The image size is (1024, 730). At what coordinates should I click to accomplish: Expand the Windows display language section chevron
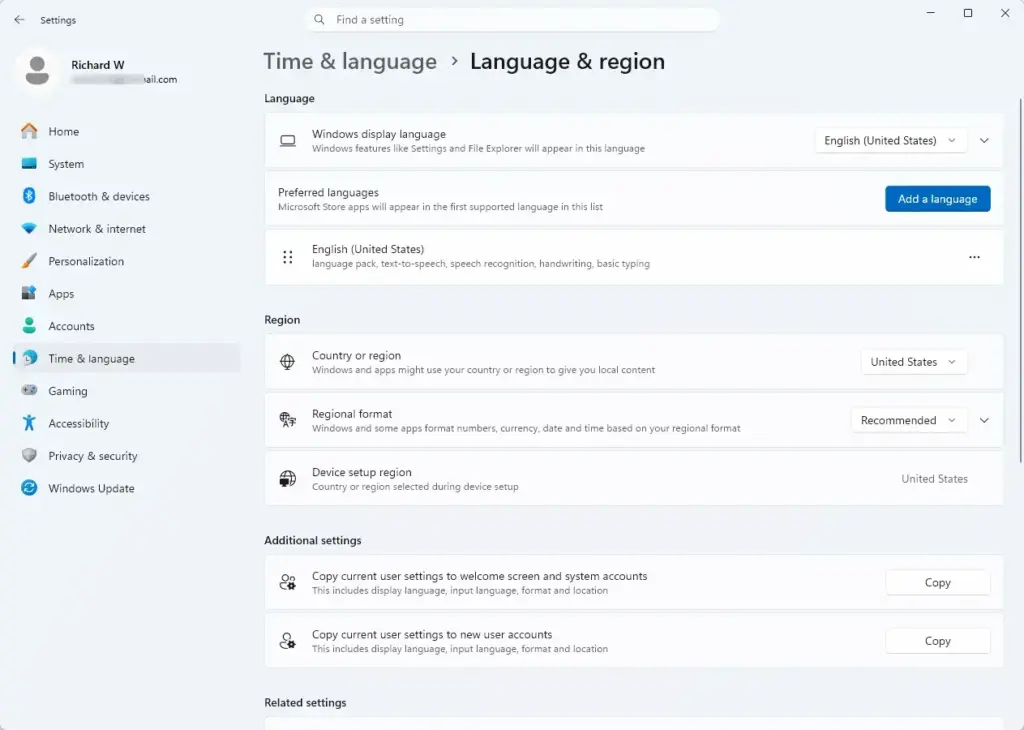pyautogui.click(x=984, y=140)
